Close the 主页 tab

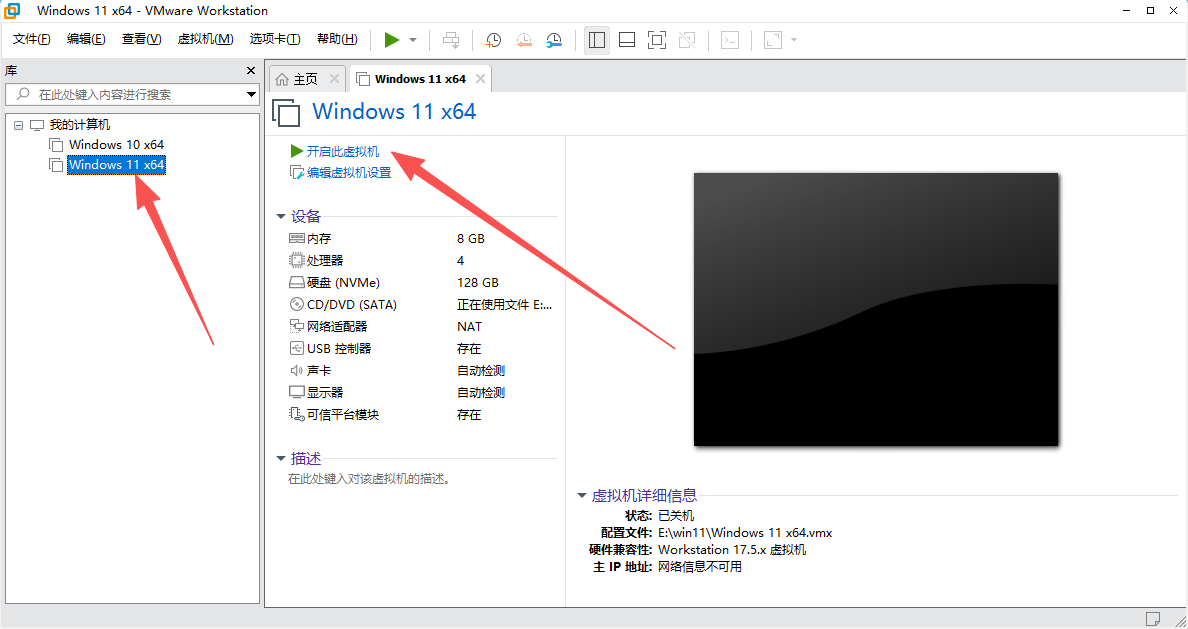[x=334, y=79]
